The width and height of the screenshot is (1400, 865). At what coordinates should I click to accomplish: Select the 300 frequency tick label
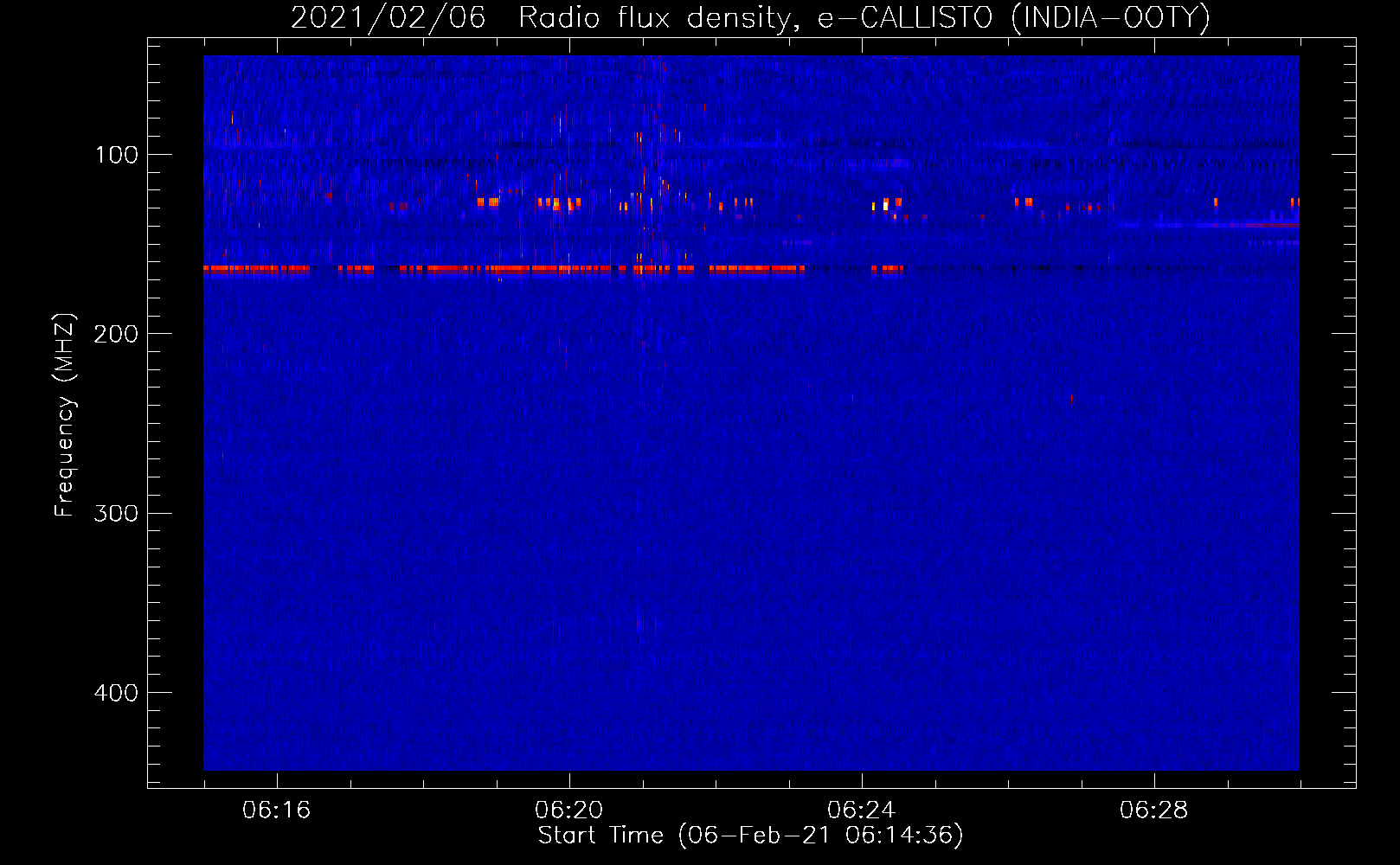(116, 513)
